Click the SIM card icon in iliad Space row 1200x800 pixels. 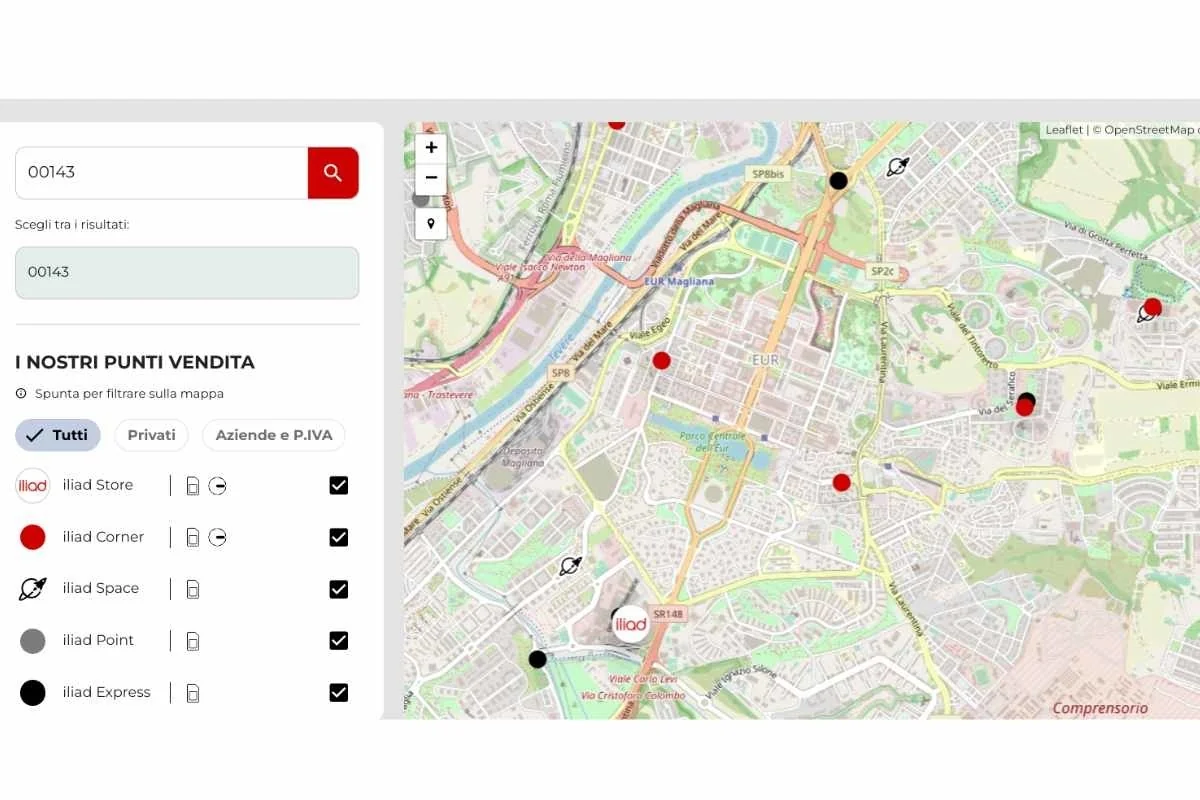192,589
